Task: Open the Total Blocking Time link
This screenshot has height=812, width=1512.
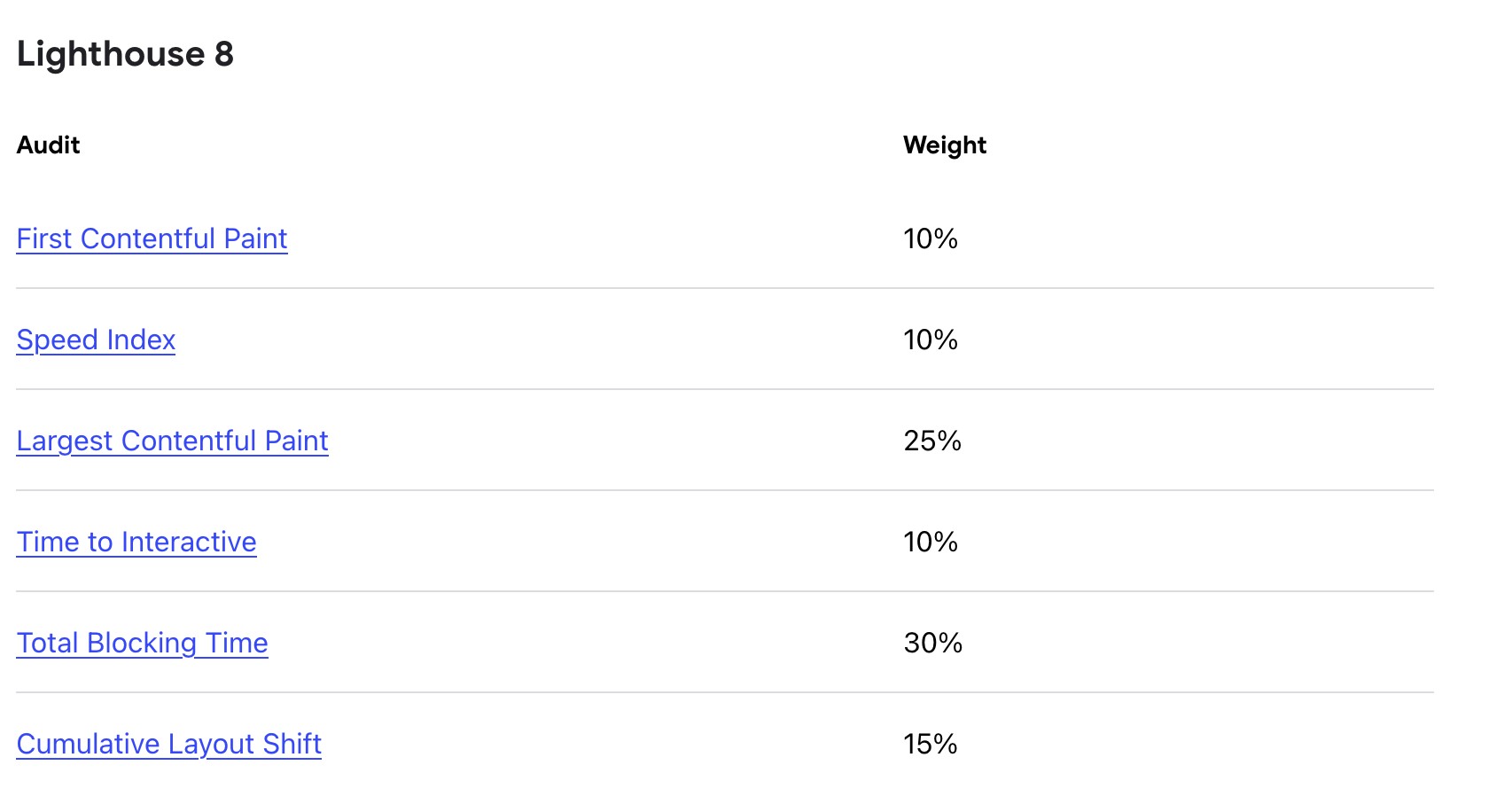Action: pyautogui.click(x=142, y=643)
